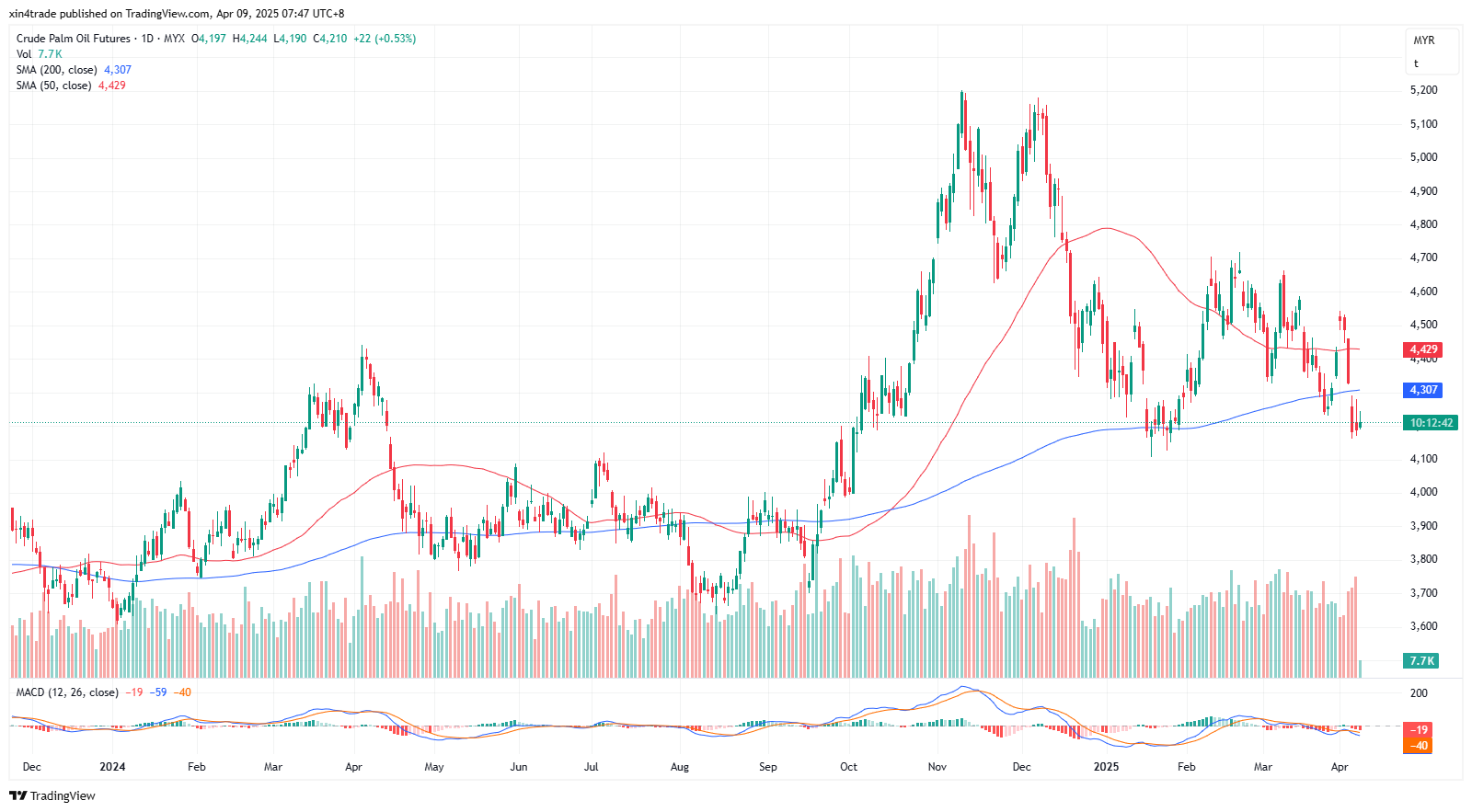Click the orange -40 MACD signal label

[x=1420, y=746]
